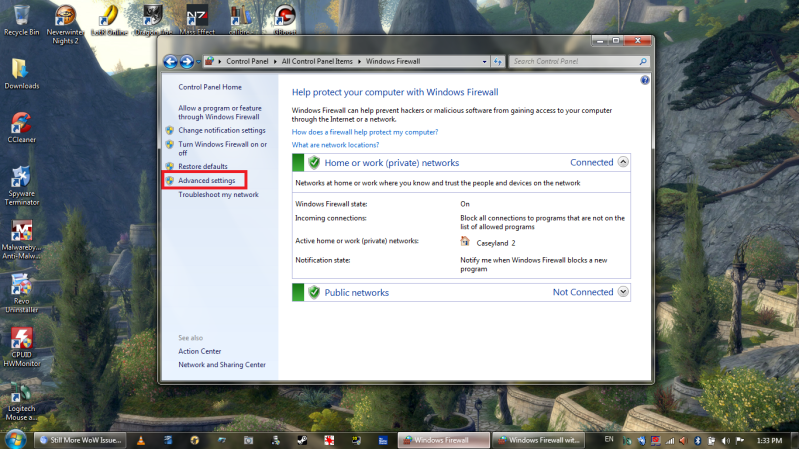
Task: Open Advanced settings link
Action: (x=206, y=180)
